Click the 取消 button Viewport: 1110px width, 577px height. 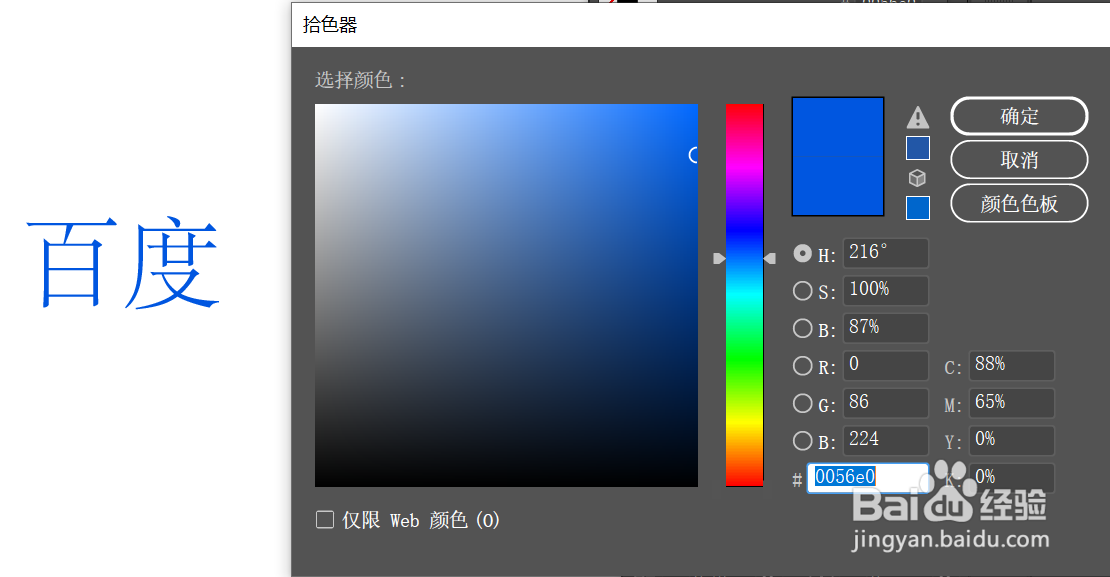pyautogui.click(x=1019, y=160)
